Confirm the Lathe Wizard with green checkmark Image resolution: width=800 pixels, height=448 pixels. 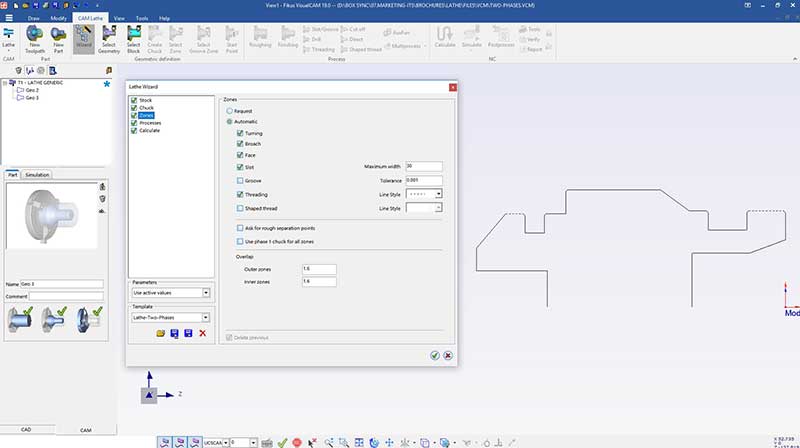tap(434, 355)
